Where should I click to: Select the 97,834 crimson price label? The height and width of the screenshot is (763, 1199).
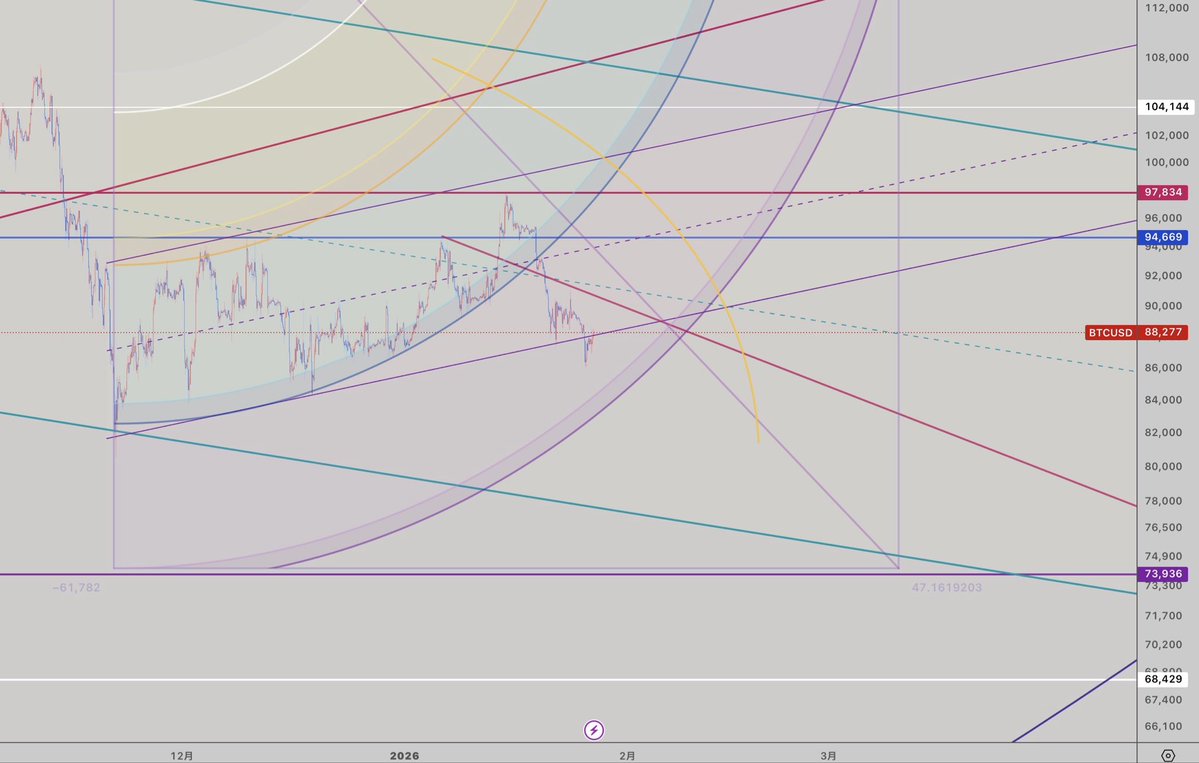click(1163, 193)
